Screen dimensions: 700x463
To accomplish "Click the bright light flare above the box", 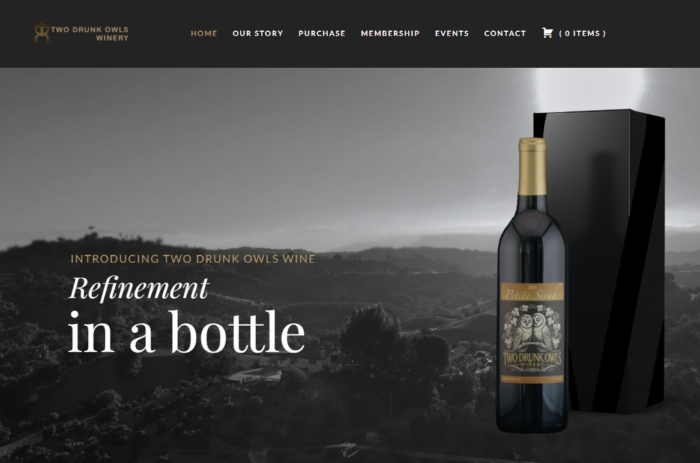I will point(588,89).
